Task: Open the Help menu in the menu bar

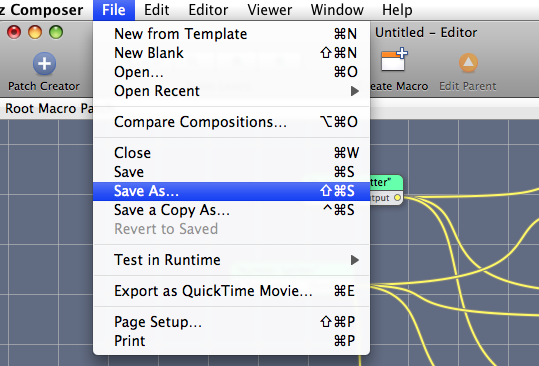Action: click(x=397, y=10)
